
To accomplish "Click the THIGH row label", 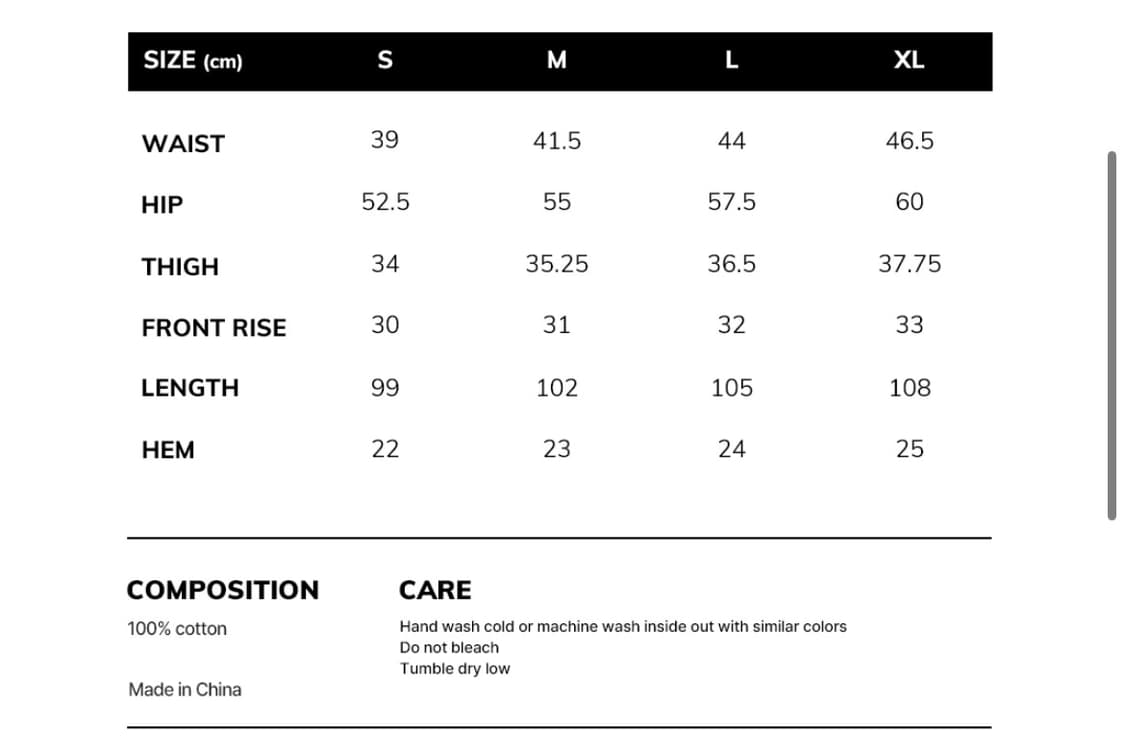I will [x=180, y=267].
